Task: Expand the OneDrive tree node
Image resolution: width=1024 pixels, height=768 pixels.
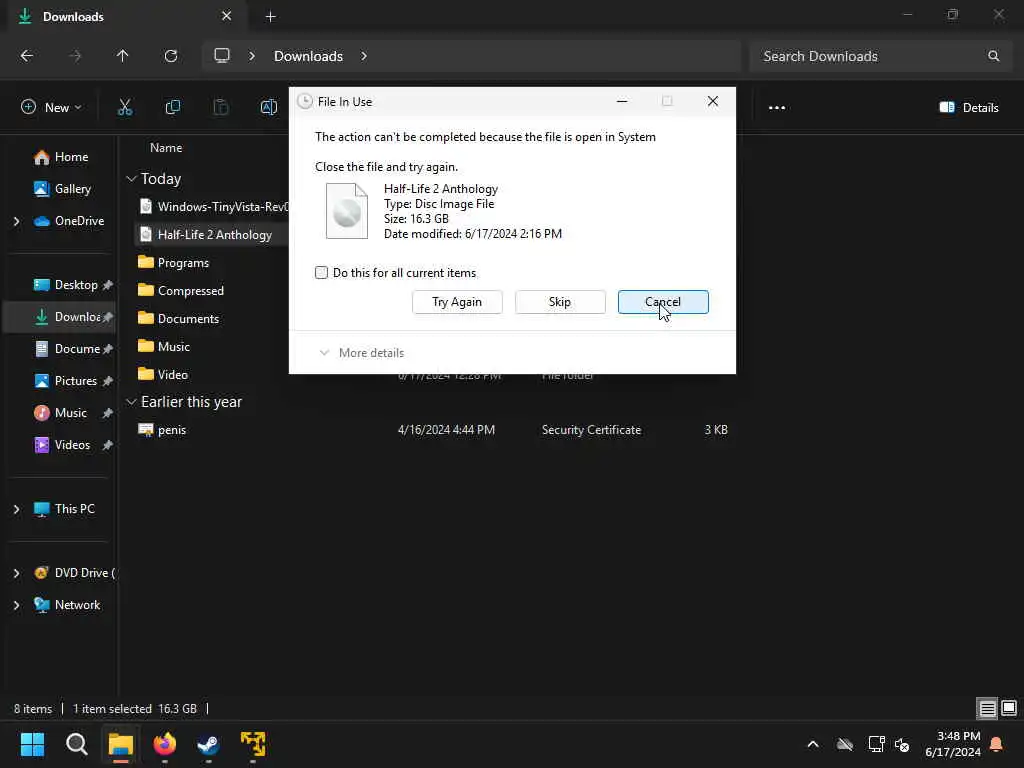Action: click(x=16, y=221)
